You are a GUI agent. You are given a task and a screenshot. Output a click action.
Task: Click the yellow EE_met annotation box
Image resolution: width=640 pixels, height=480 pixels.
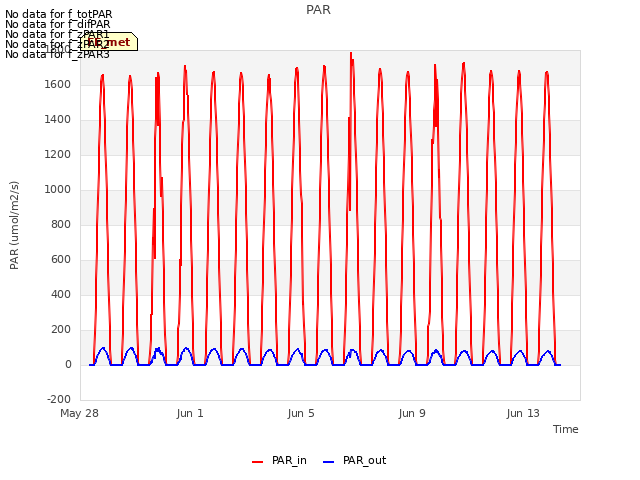(x=109, y=42)
